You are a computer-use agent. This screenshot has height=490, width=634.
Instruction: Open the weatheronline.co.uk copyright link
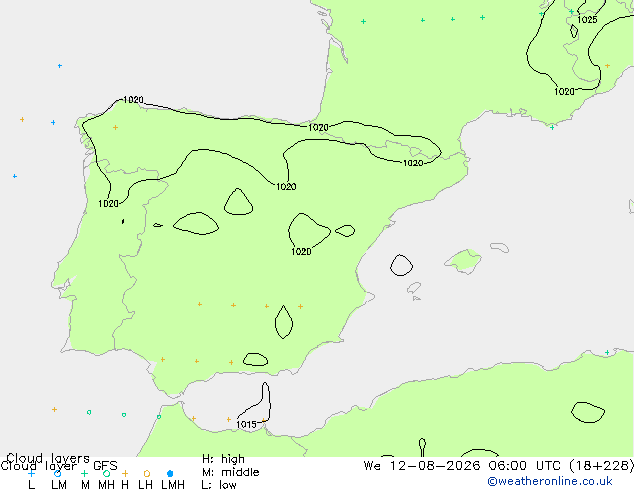pyautogui.click(x=550, y=481)
